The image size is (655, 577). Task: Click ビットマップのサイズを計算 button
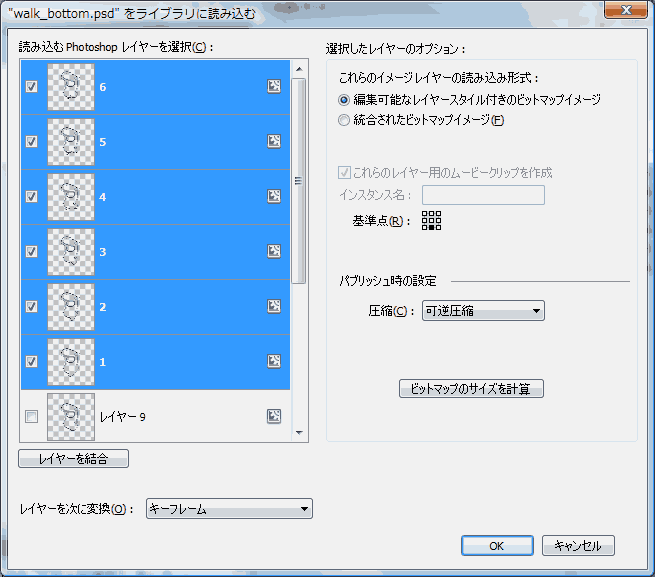pyautogui.click(x=471, y=389)
